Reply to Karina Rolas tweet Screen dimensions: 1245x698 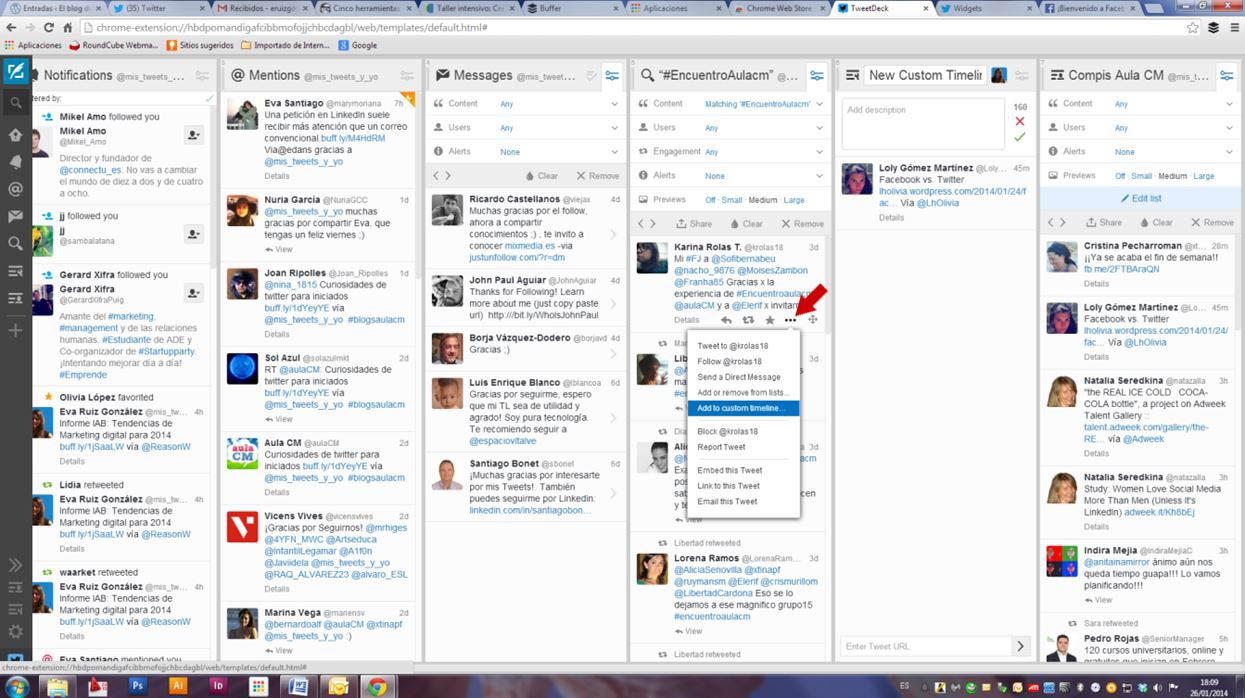tap(726, 320)
